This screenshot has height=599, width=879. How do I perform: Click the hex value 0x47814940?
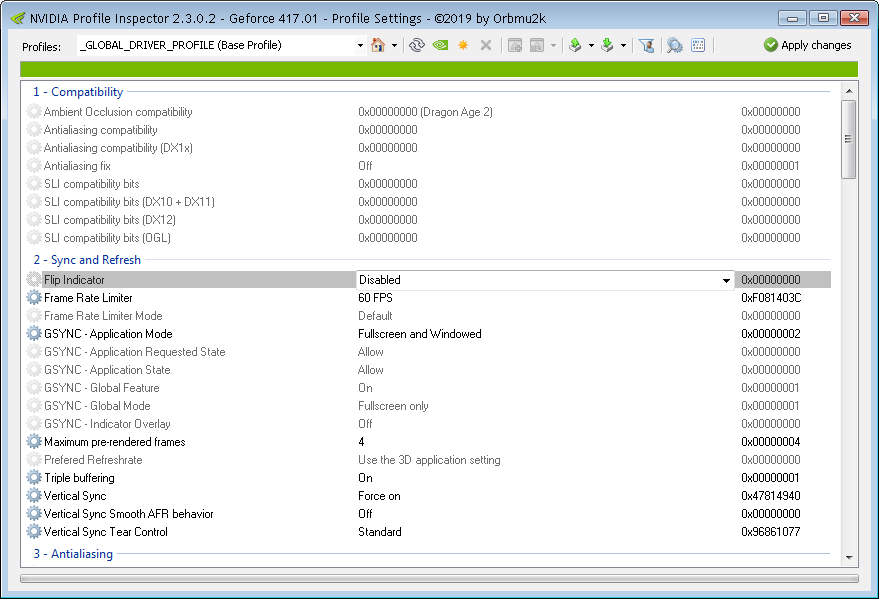pos(771,496)
